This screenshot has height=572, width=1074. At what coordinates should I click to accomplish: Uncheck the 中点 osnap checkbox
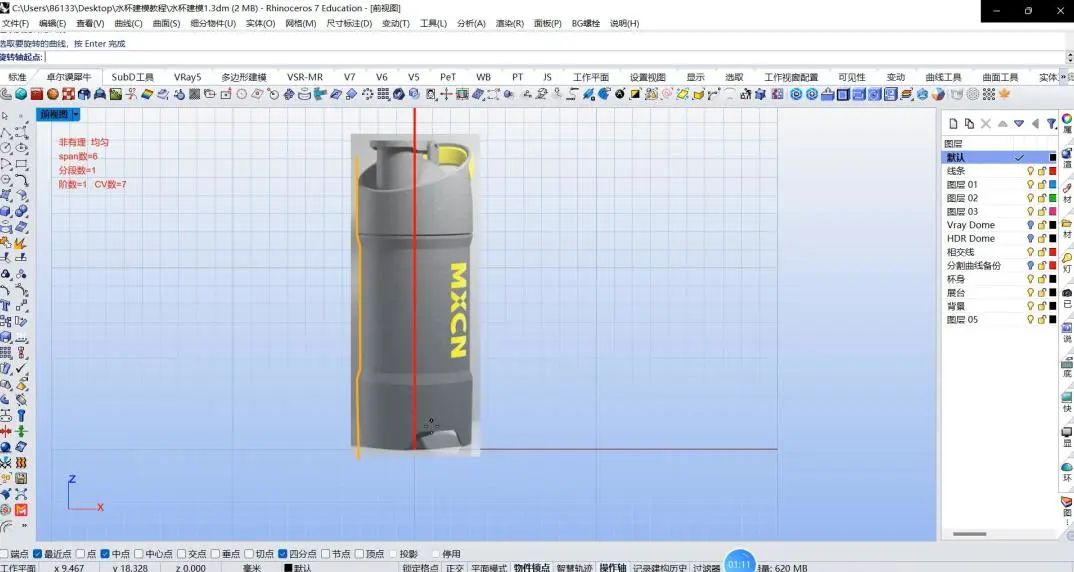point(105,554)
